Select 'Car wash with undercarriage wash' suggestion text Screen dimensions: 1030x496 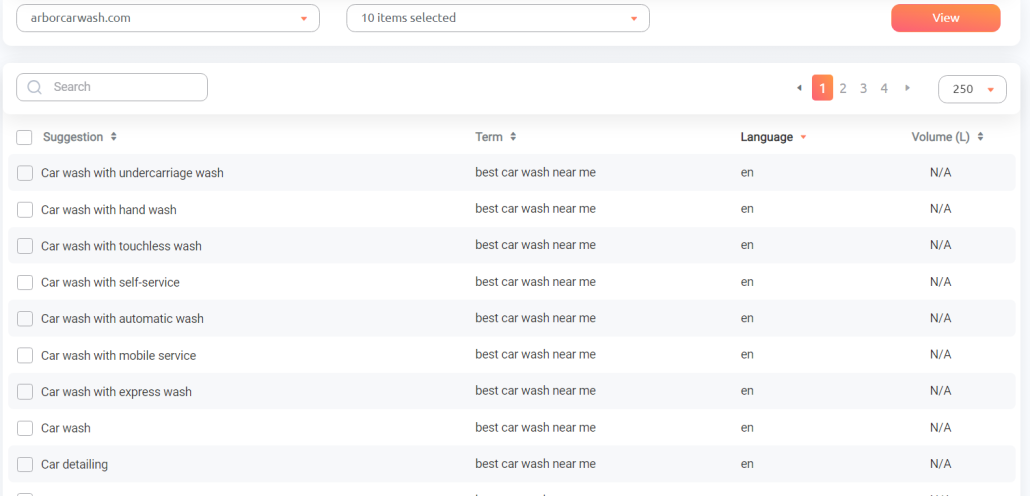pos(132,173)
